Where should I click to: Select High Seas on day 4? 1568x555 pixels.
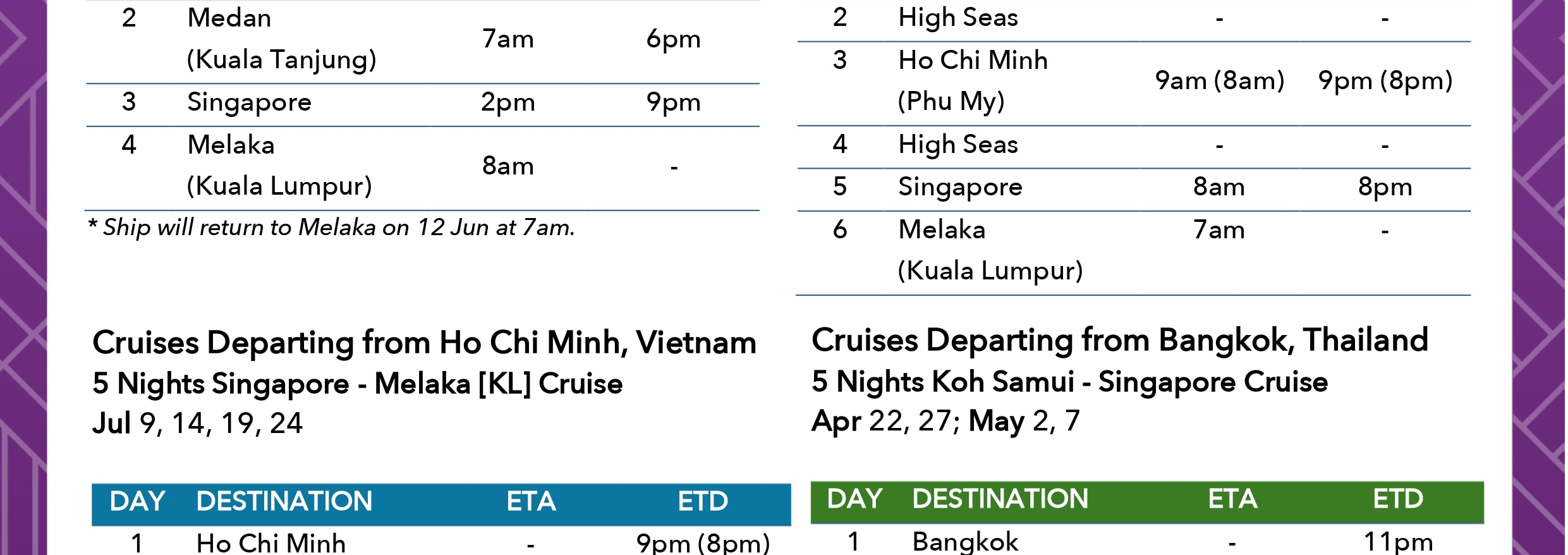point(958,145)
